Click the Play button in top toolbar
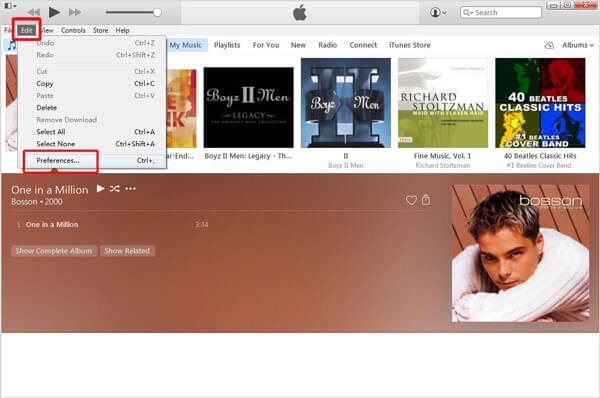 54,12
